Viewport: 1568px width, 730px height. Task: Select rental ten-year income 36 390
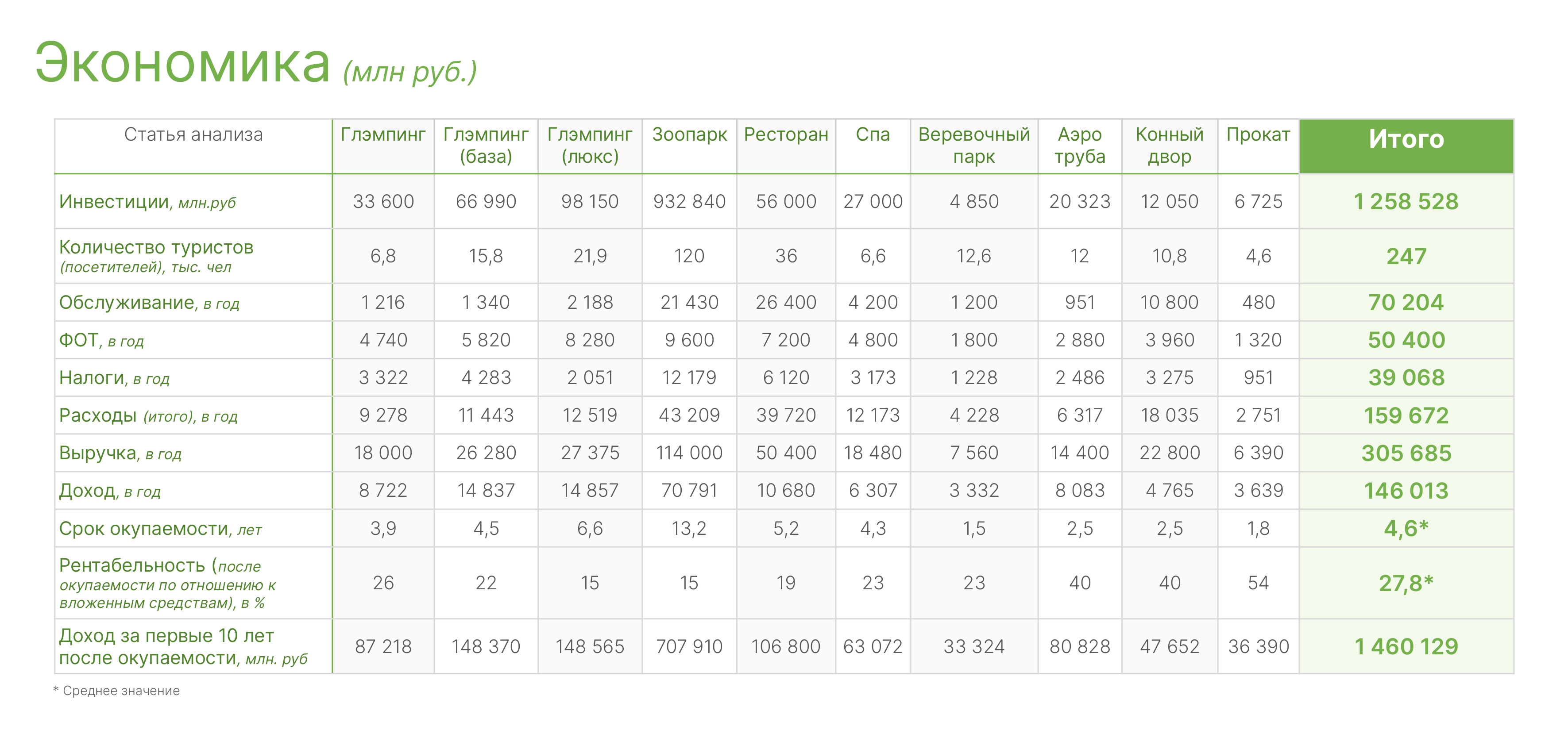(1258, 647)
